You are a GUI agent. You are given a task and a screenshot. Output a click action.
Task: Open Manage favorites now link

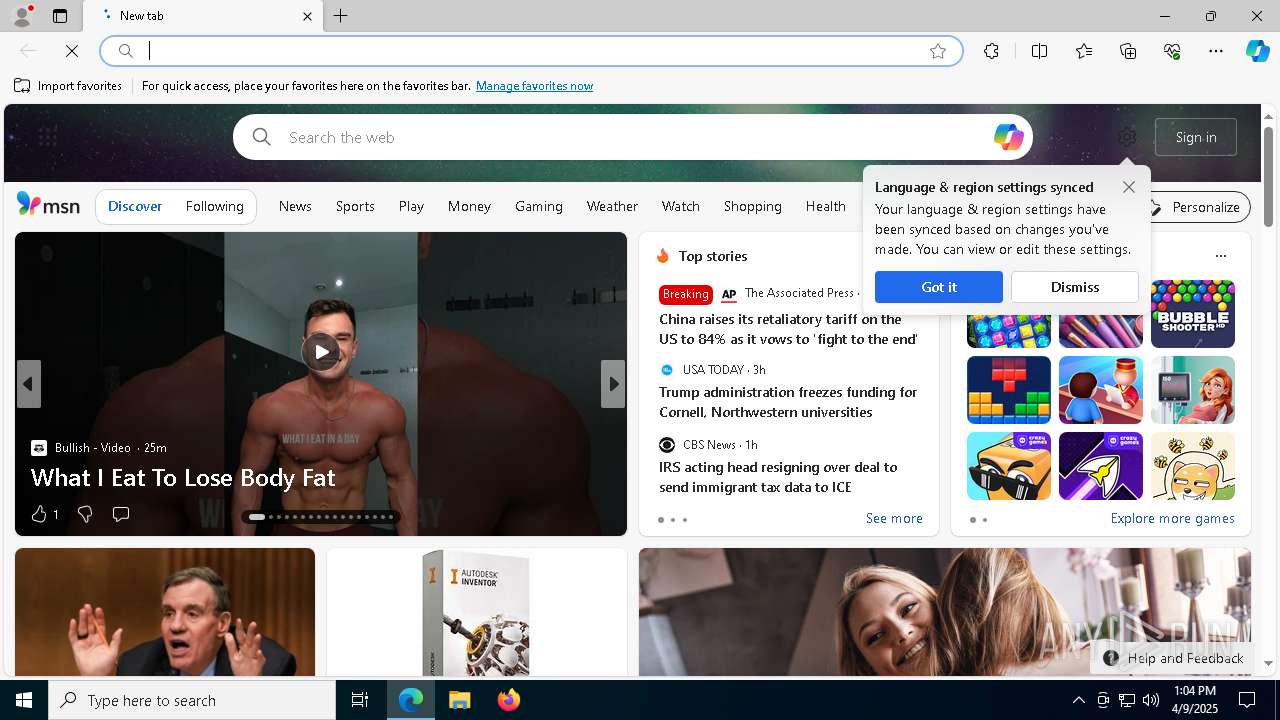[534, 86]
